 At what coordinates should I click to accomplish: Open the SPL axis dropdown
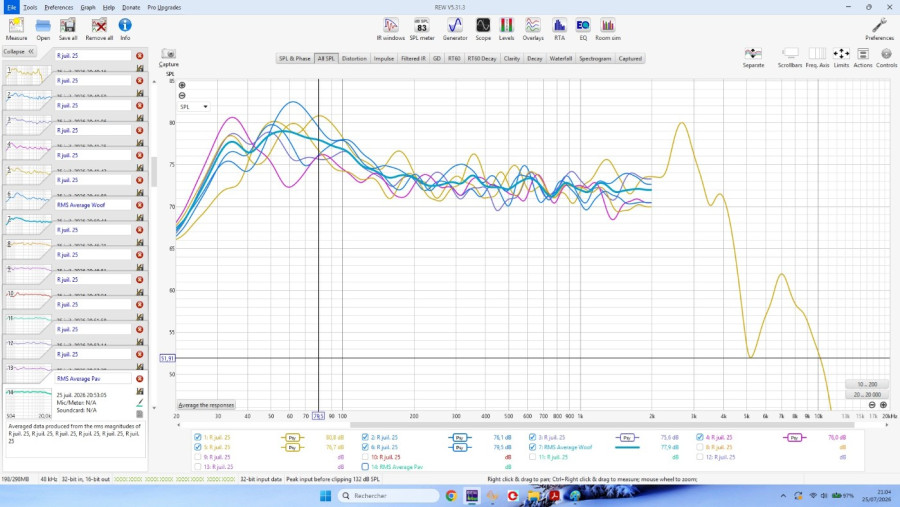193,107
